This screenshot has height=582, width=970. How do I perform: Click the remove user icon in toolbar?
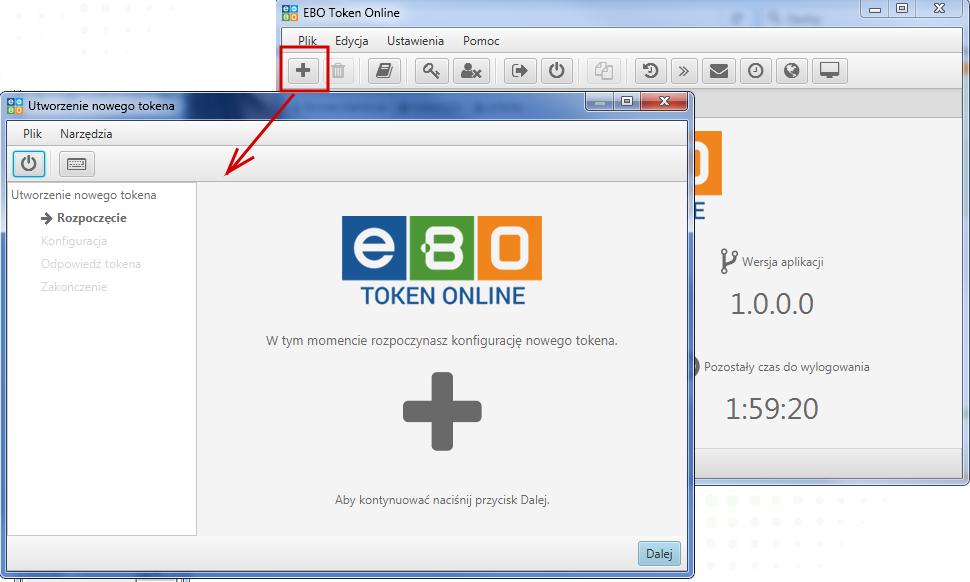click(x=471, y=71)
